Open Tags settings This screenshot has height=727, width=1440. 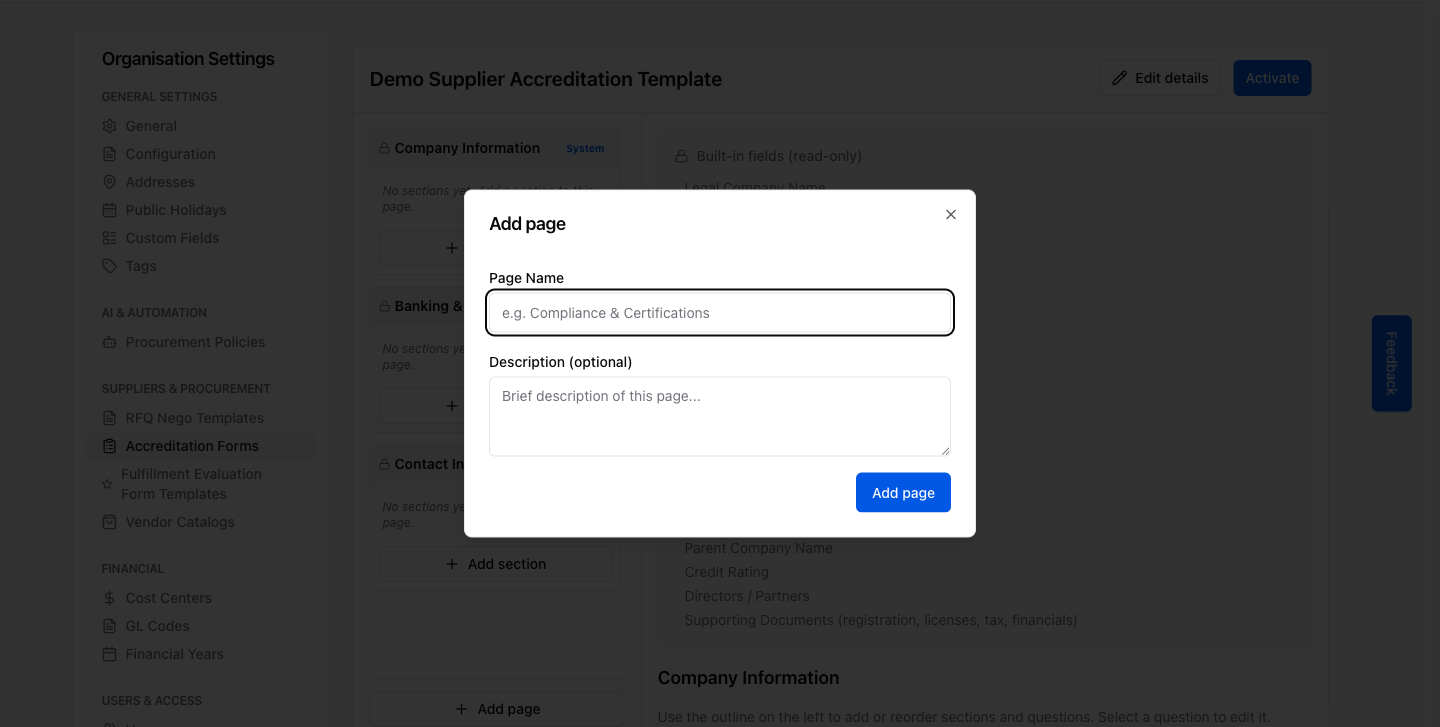pyautogui.click(x=141, y=266)
